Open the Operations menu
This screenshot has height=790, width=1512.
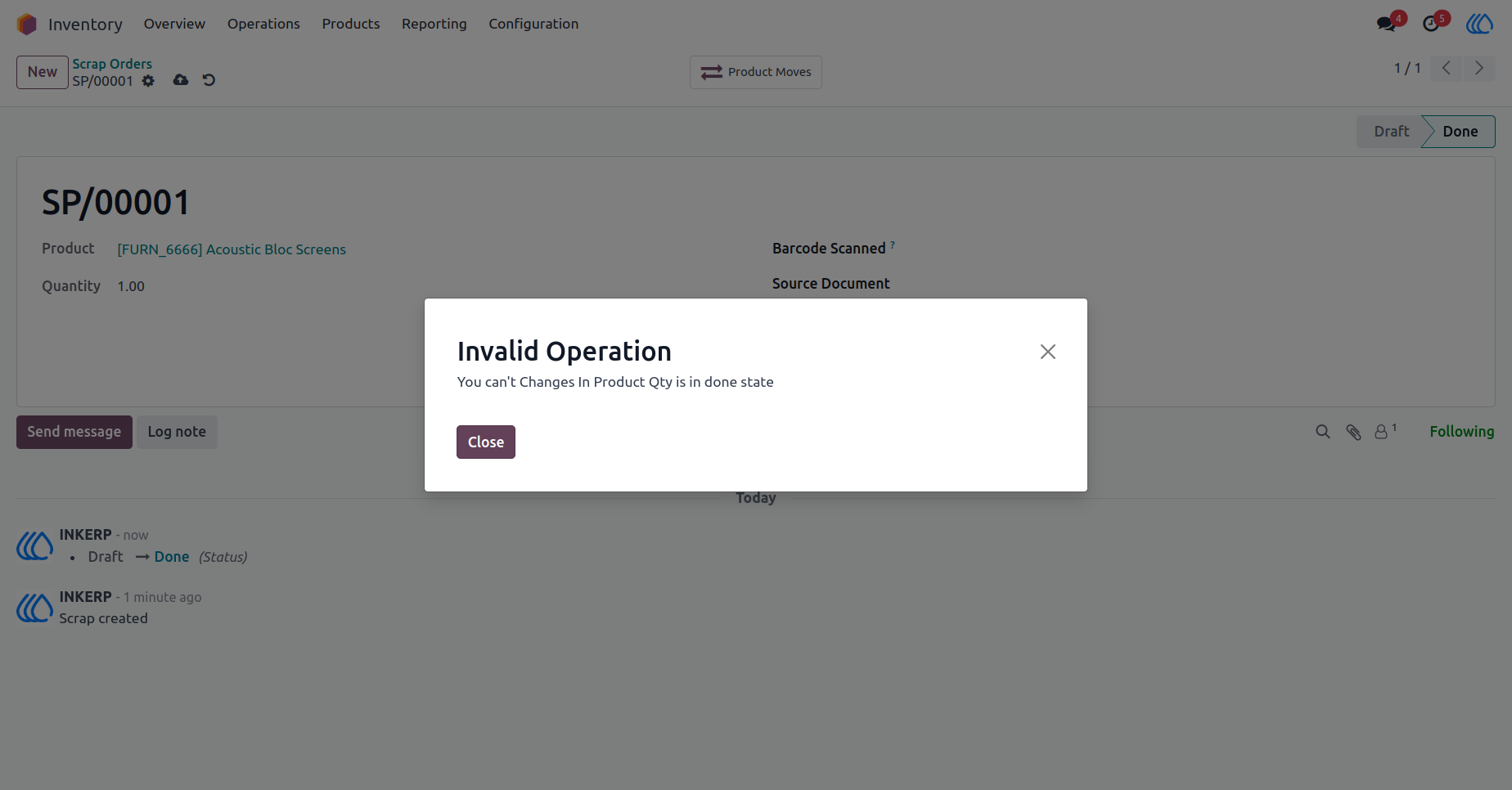(263, 24)
